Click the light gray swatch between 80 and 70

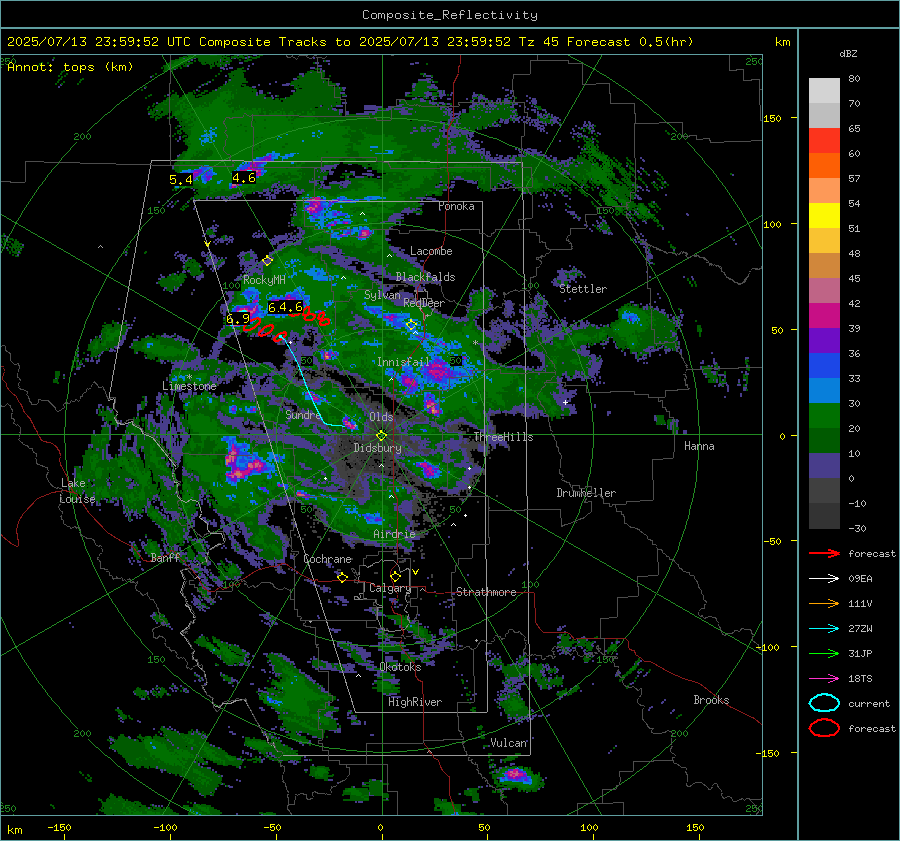point(824,91)
